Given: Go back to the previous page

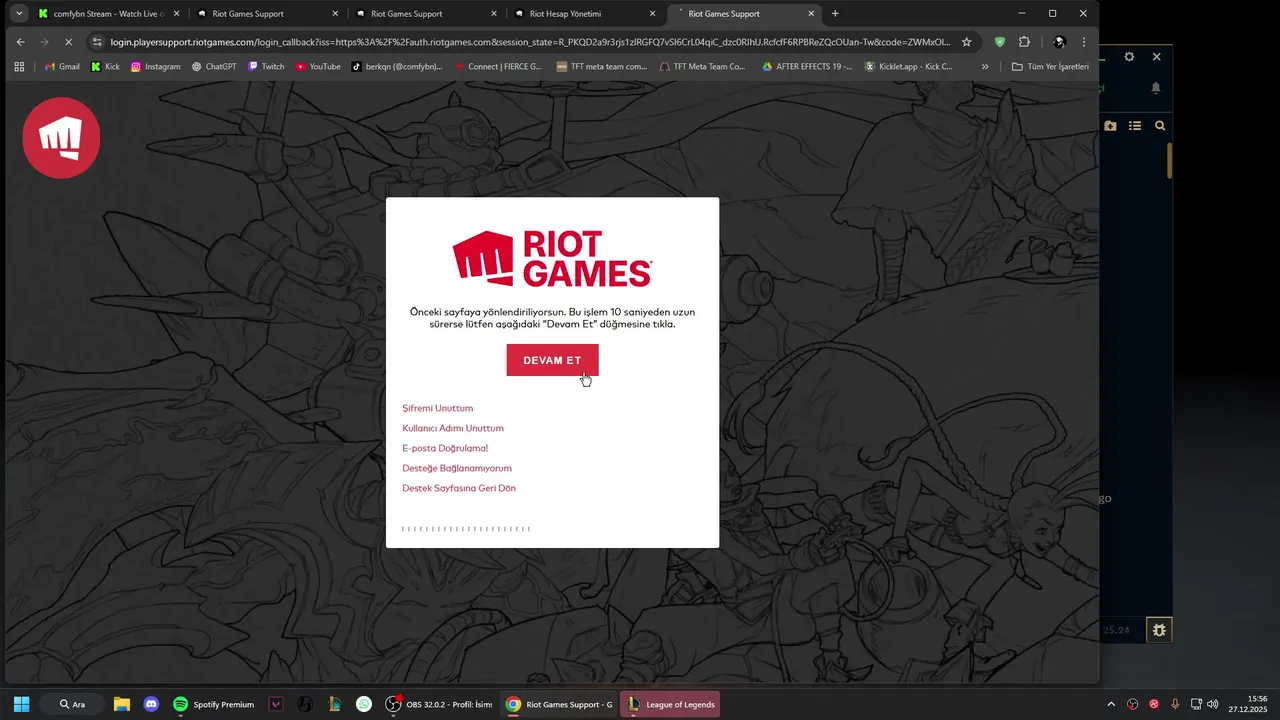Looking at the screenshot, I should [x=21, y=42].
